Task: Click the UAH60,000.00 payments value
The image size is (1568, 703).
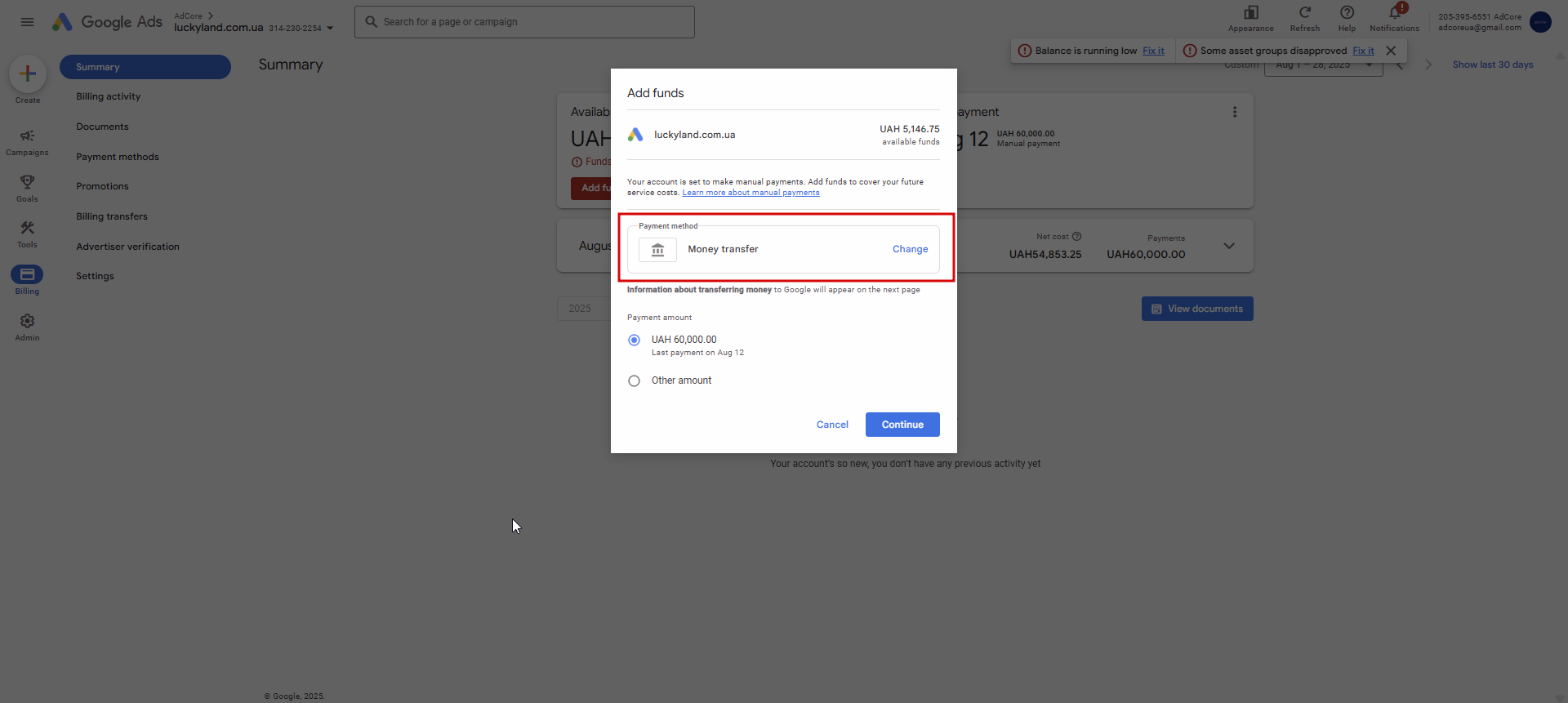Action: click(x=1146, y=255)
